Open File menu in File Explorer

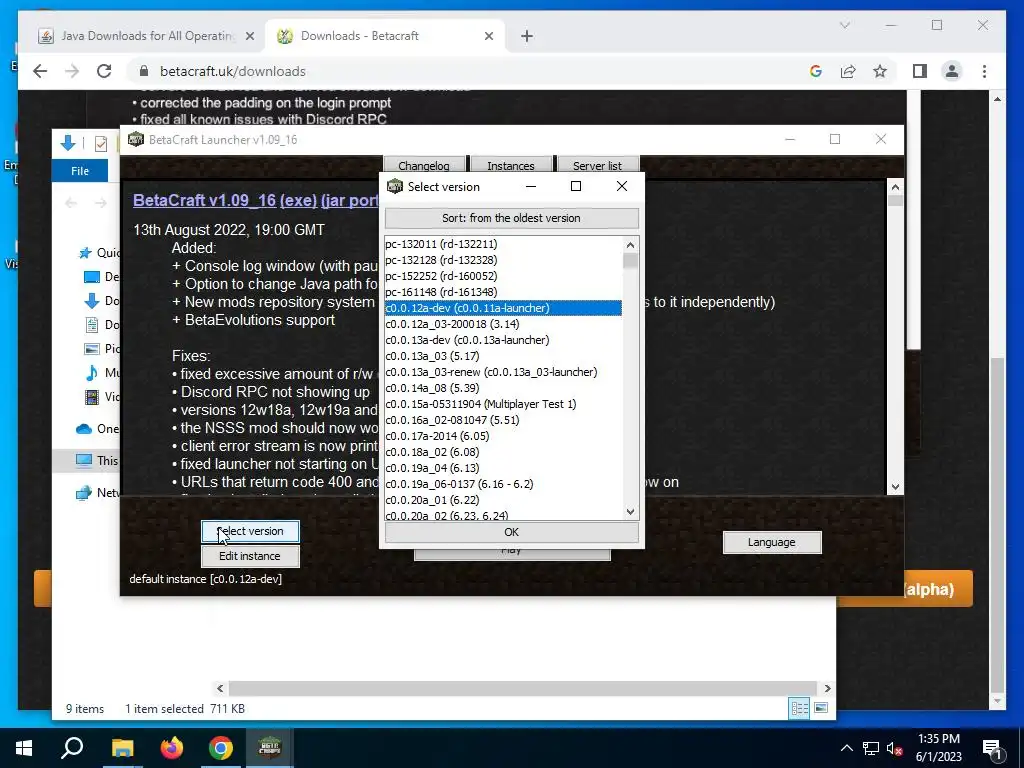(80, 170)
